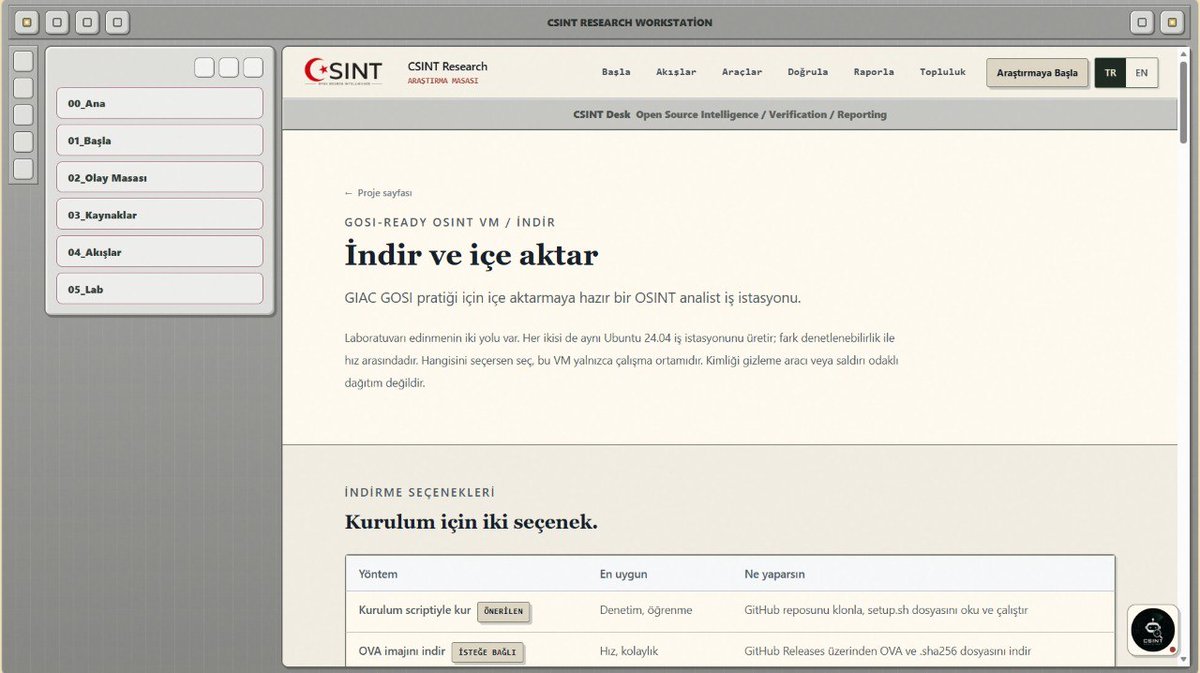1200x673 pixels.
Task: Click the CSINT RESEARCH WORKSTATİON window title
Action: click(630, 22)
